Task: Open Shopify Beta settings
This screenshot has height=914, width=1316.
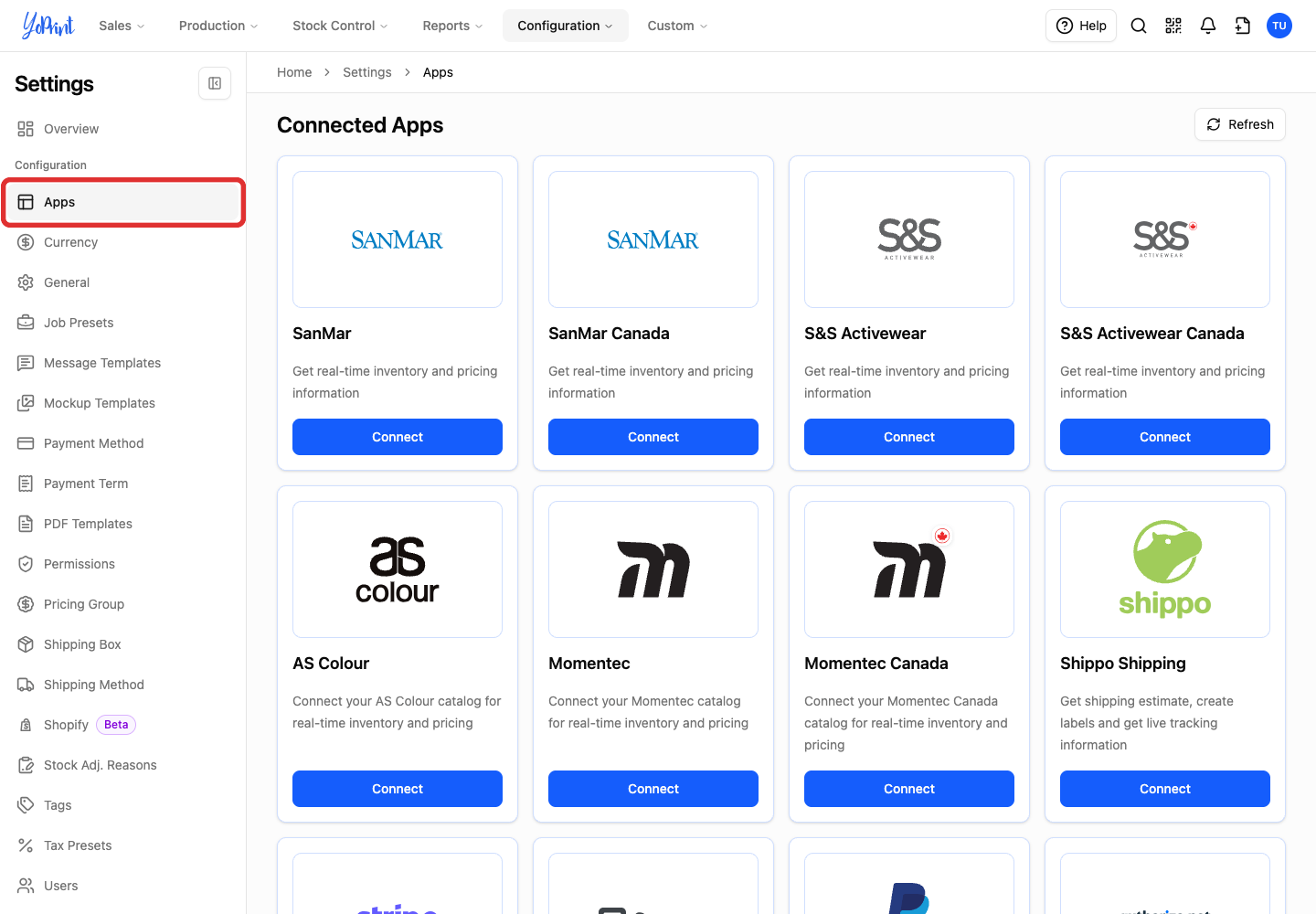Action: [123, 725]
